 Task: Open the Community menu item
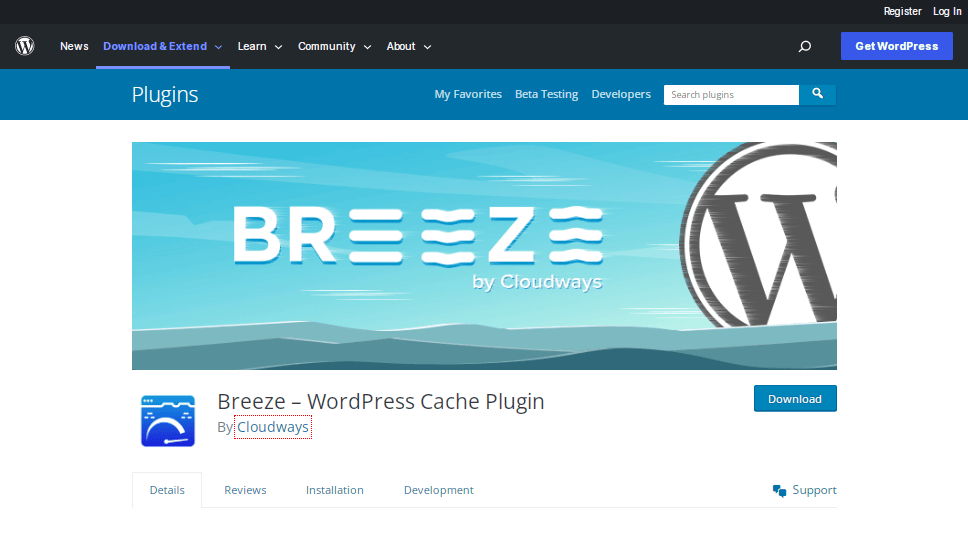[327, 46]
